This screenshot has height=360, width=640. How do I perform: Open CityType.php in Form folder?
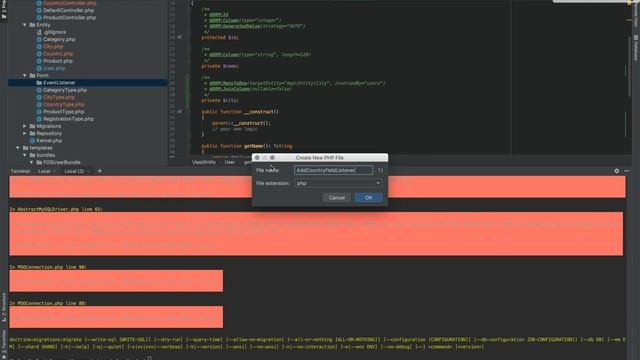59,97
